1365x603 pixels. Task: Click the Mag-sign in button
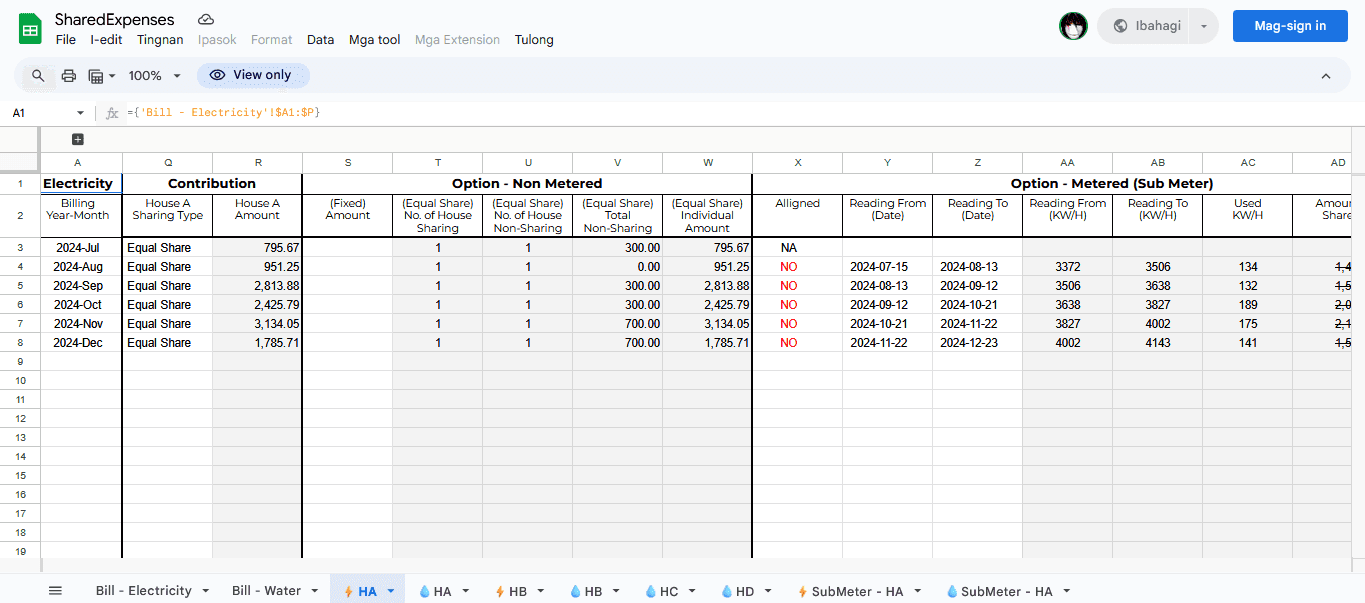1289,26
